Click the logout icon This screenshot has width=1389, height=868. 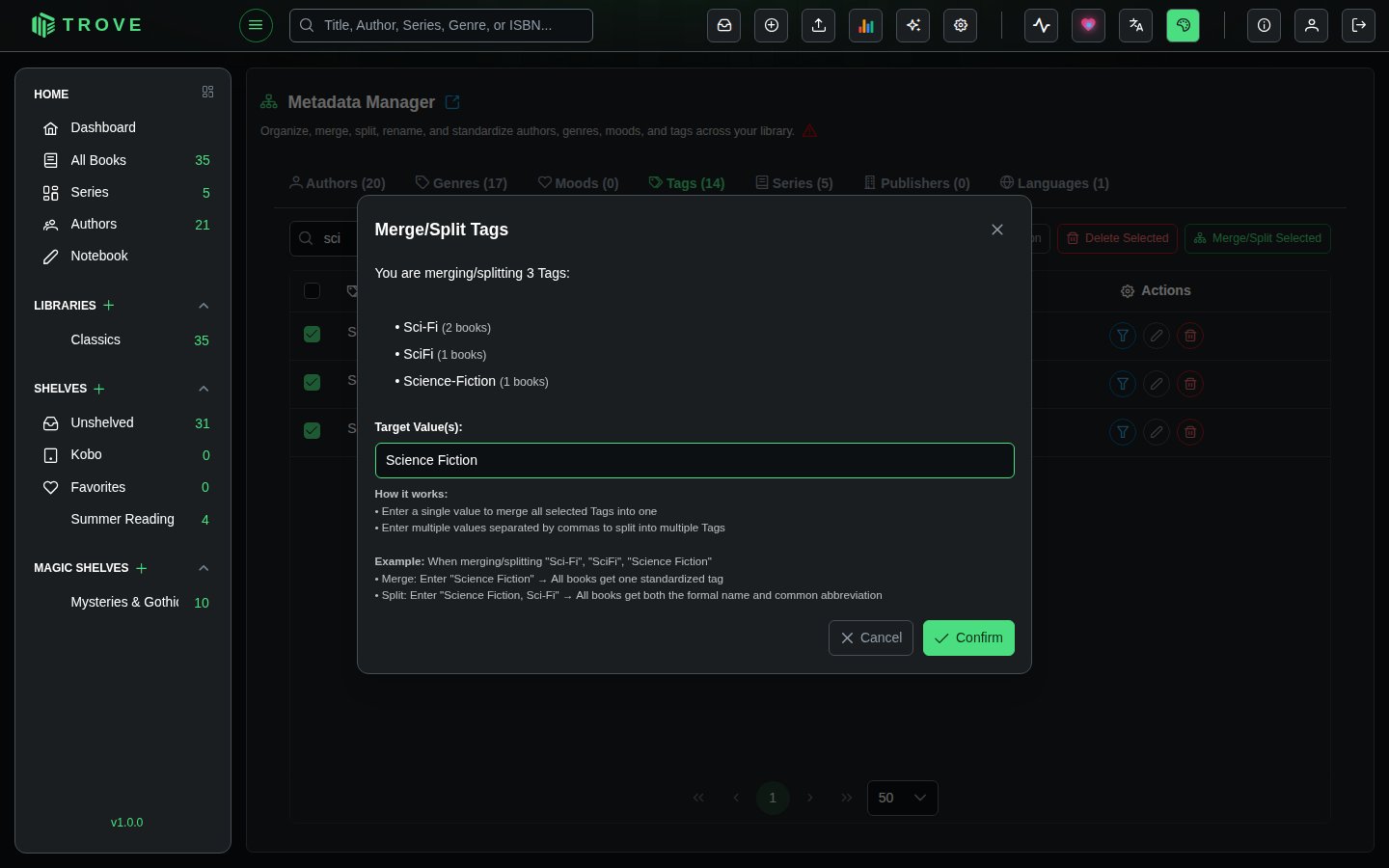tap(1359, 25)
